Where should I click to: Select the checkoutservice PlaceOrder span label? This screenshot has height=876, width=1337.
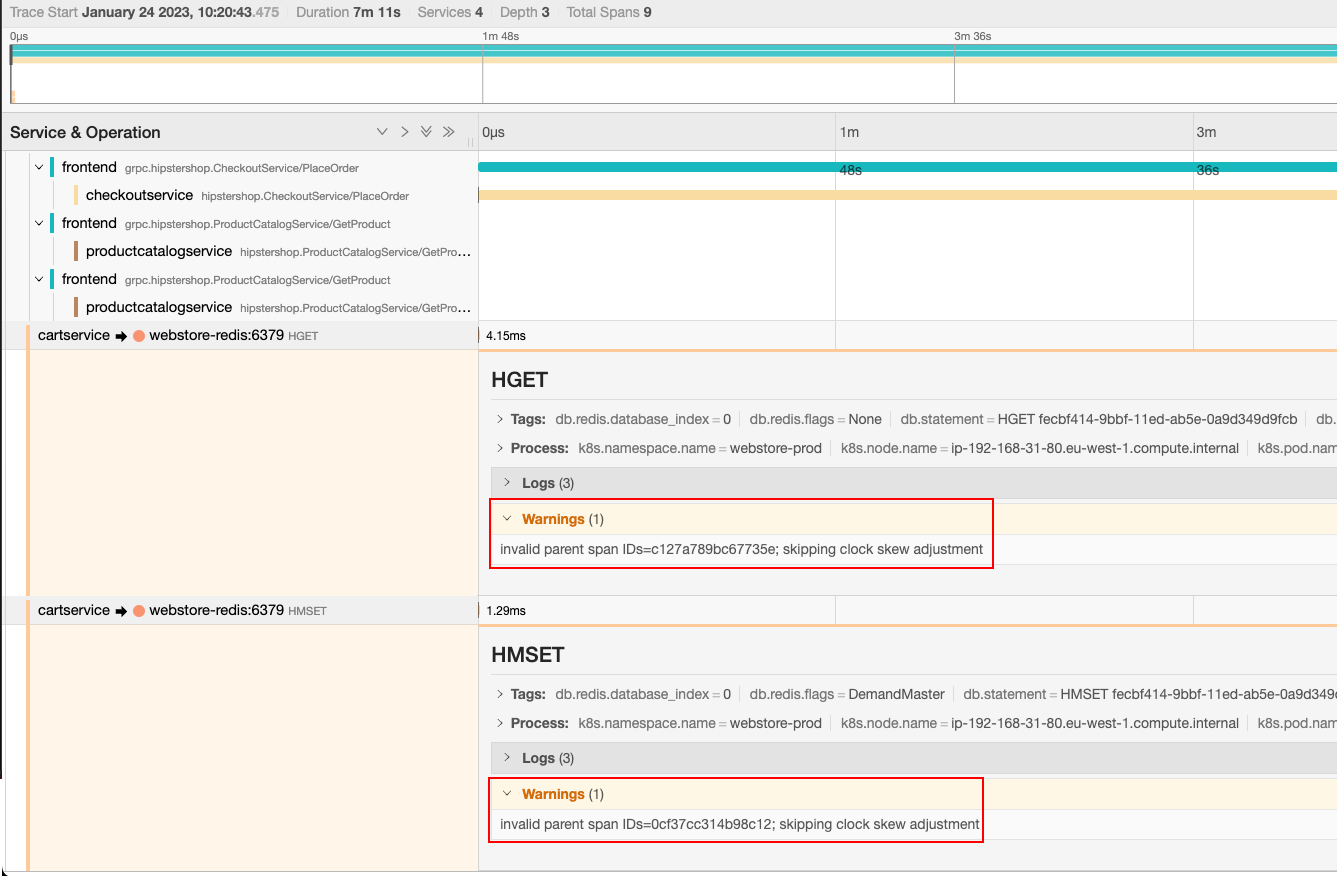[139, 195]
